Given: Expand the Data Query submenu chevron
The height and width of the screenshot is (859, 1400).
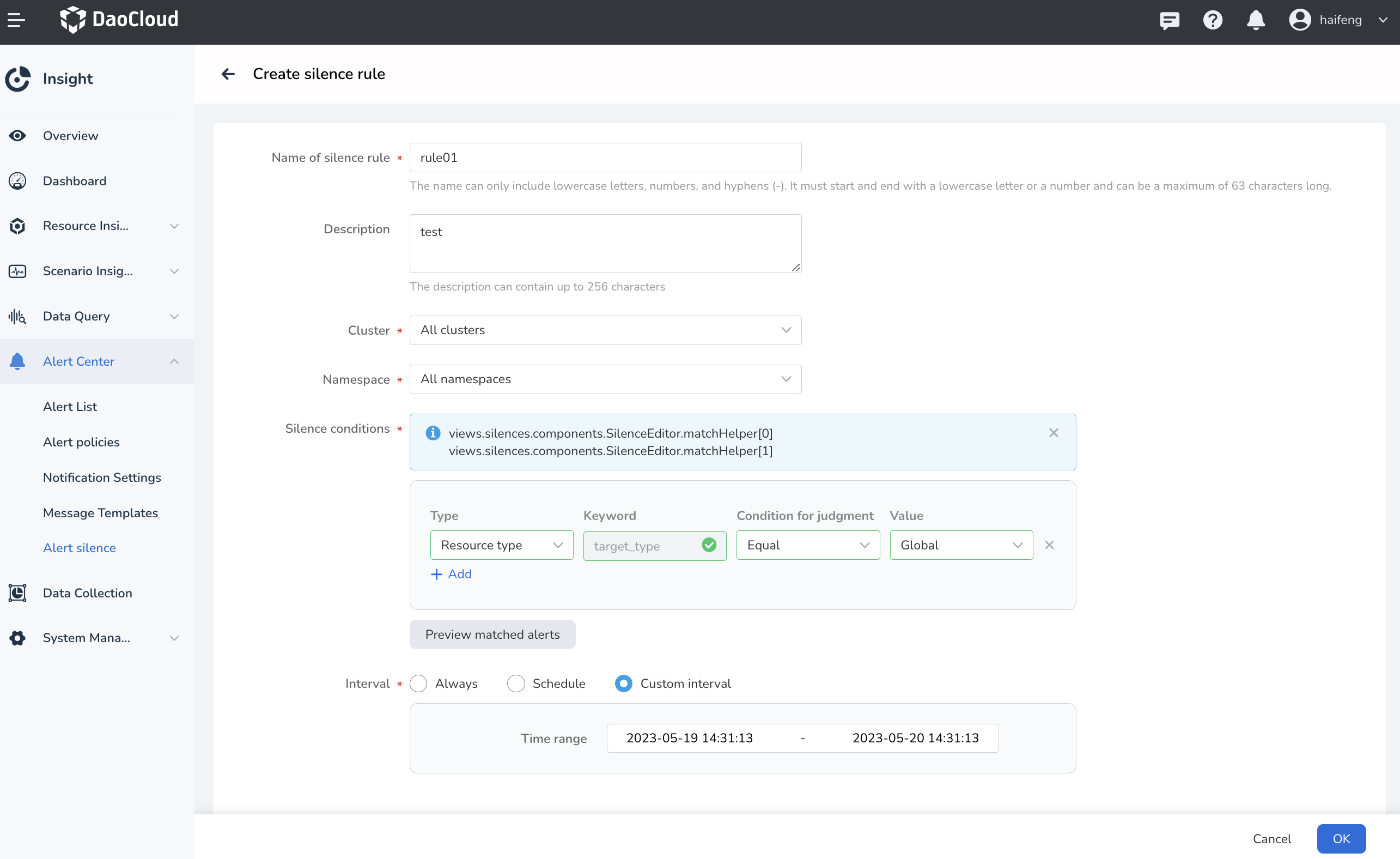Looking at the screenshot, I should point(174,317).
